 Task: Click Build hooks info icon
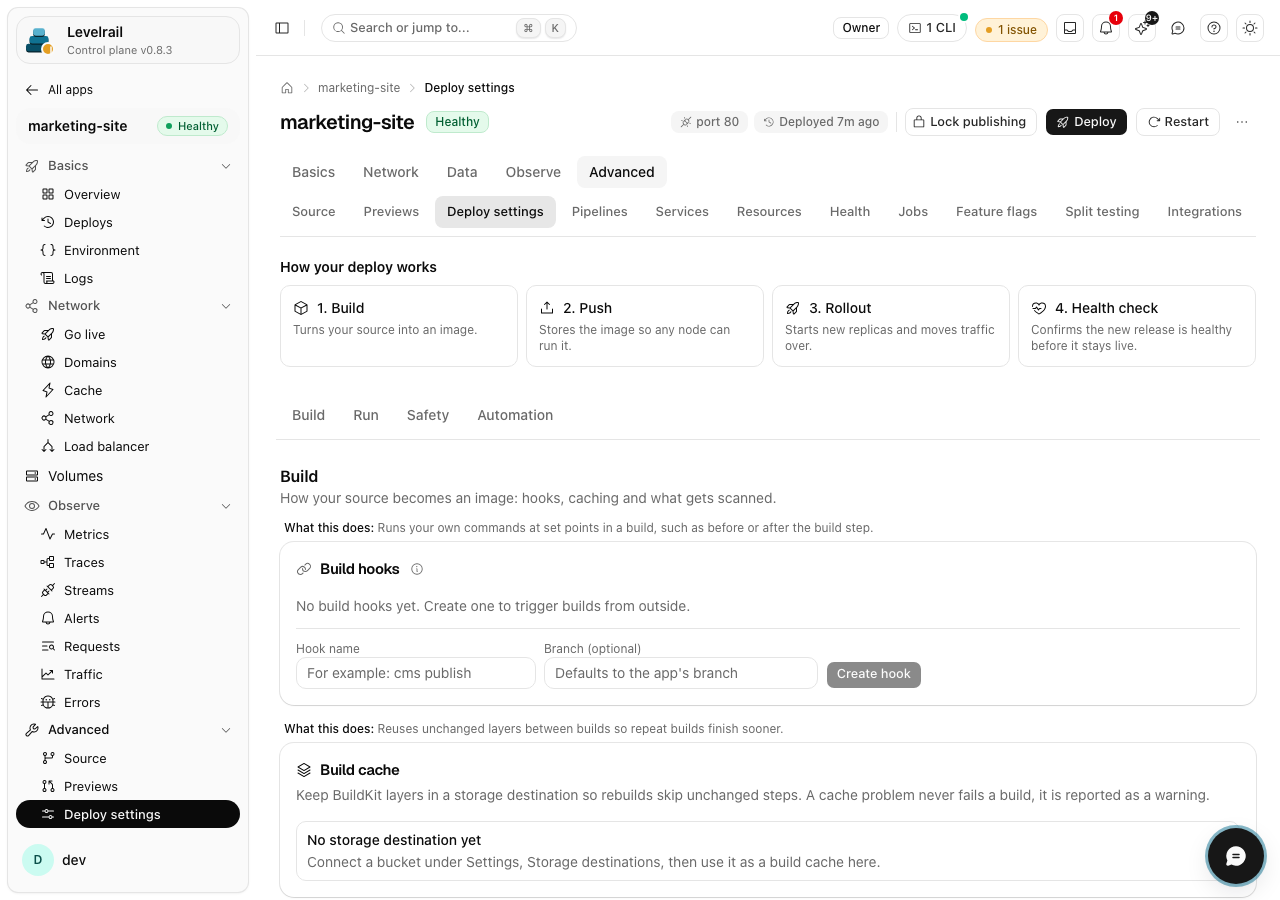417,569
